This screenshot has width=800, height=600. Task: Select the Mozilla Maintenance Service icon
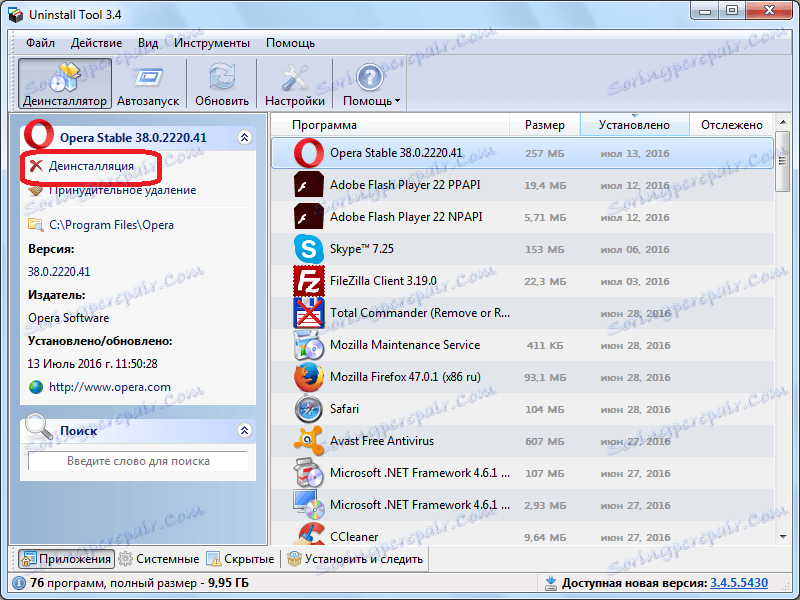(x=309, y=345)
